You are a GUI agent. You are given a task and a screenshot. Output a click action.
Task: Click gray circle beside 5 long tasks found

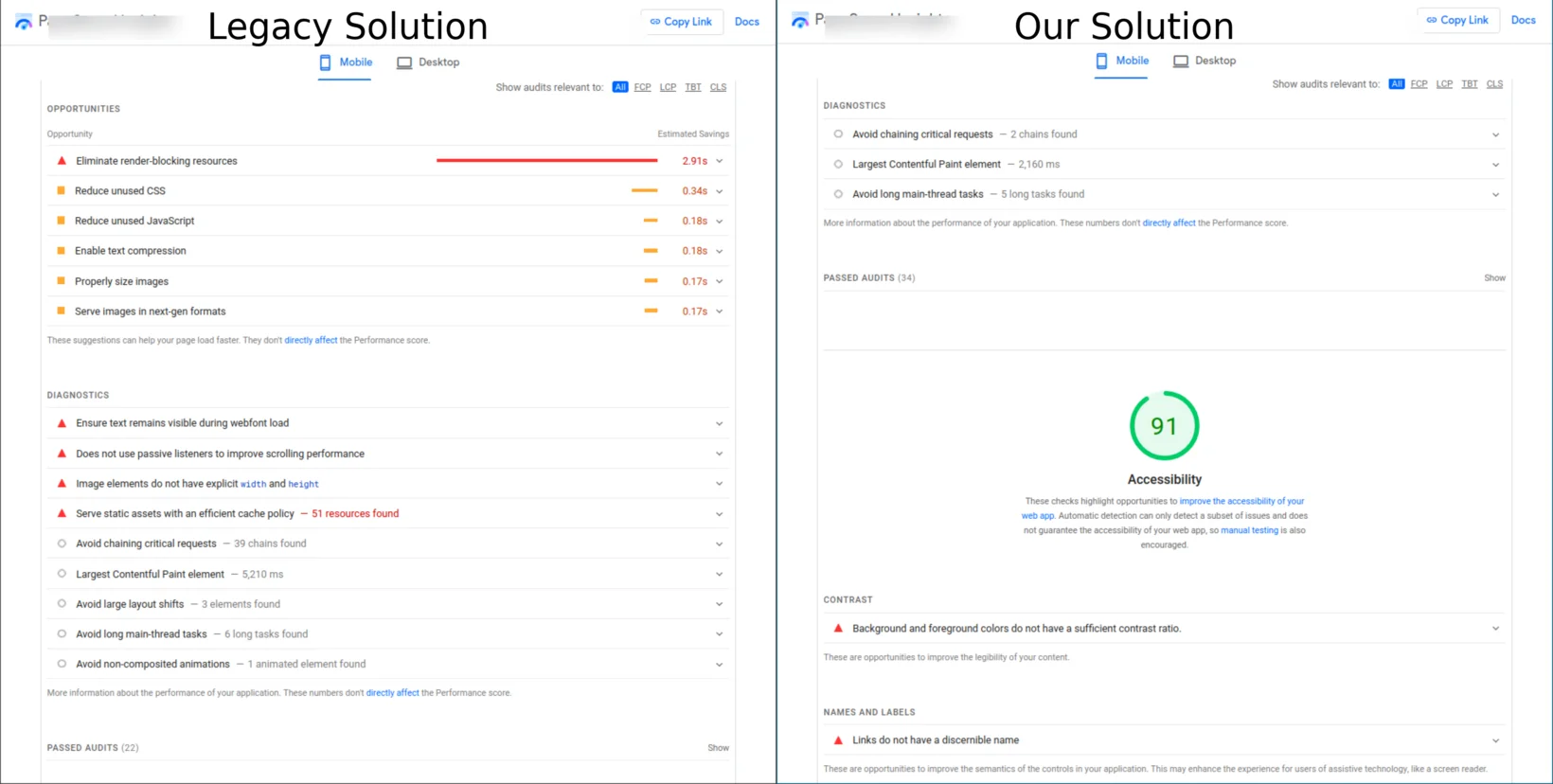pyautogui.click(x=838, y=194)
